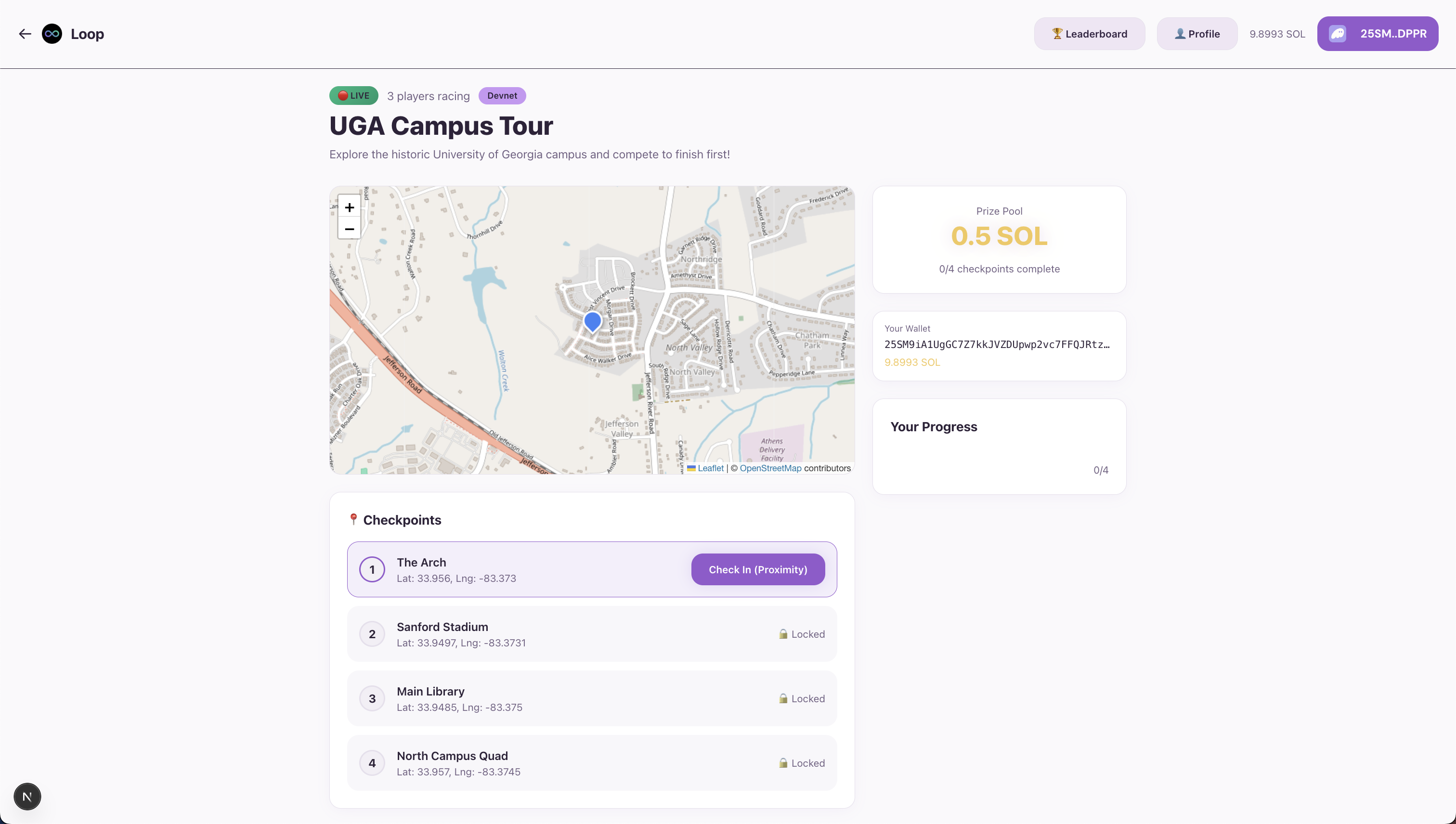
Task: Zoom in on the map
Action: (349, 208)
